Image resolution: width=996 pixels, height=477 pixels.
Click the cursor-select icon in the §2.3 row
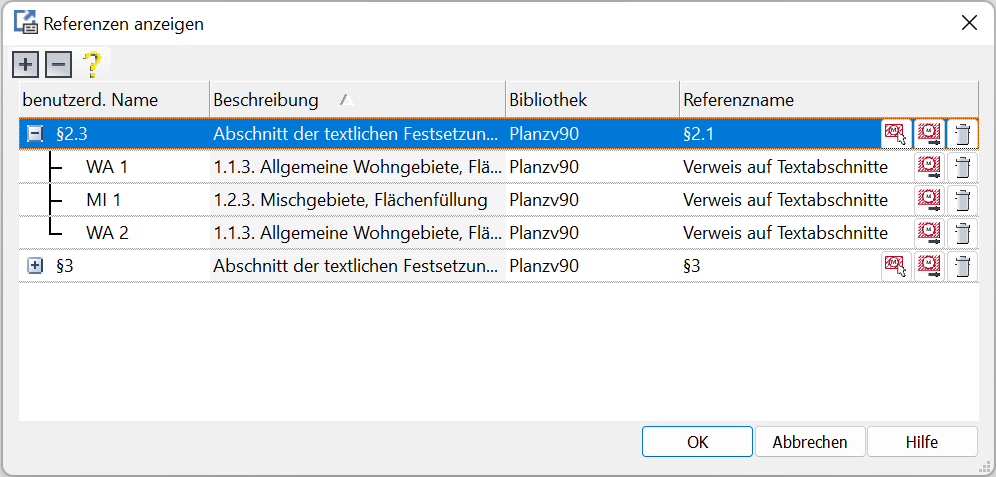[896, 134]
